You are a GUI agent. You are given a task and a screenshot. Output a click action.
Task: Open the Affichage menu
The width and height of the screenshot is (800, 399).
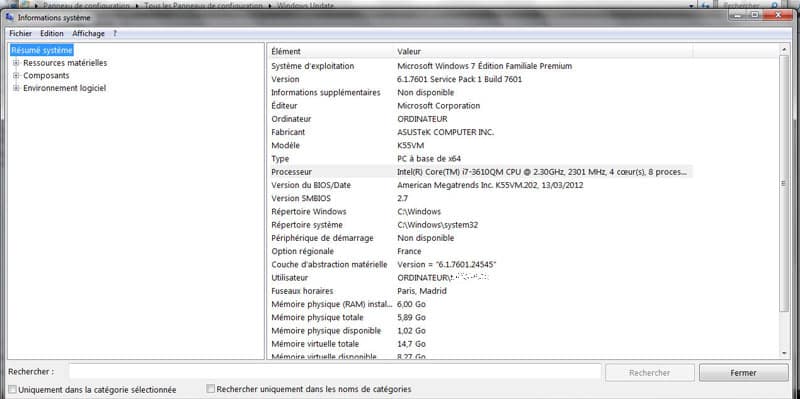click(x=88, y=33)
